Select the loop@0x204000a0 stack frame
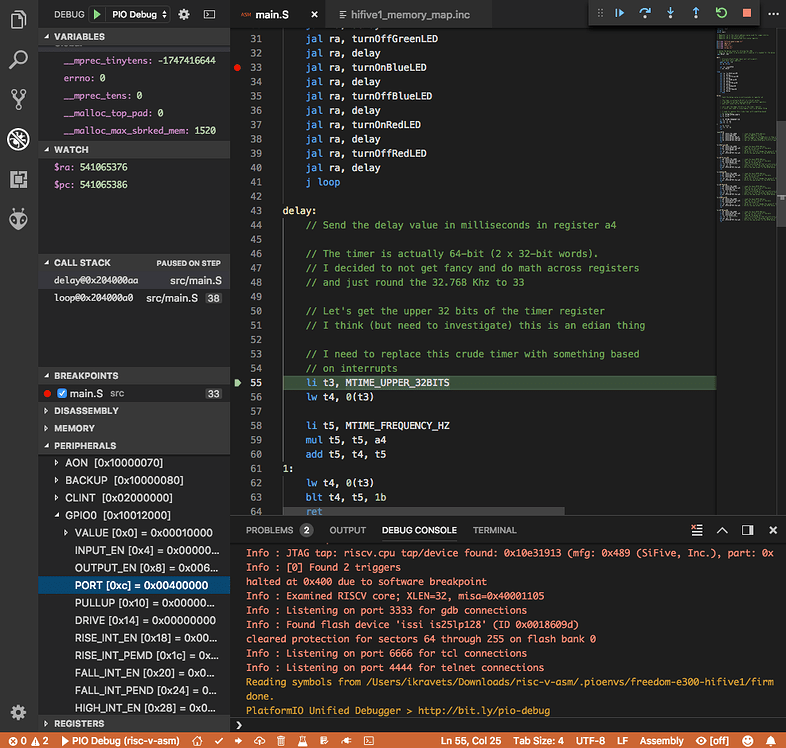 pyautogui.click(x=134, y=298)
